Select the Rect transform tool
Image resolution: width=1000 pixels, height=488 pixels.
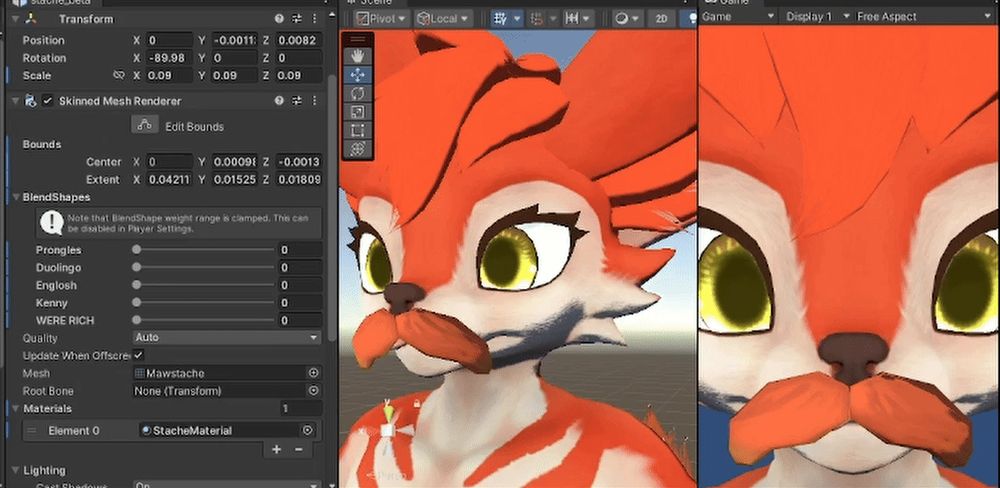[357, 131]
